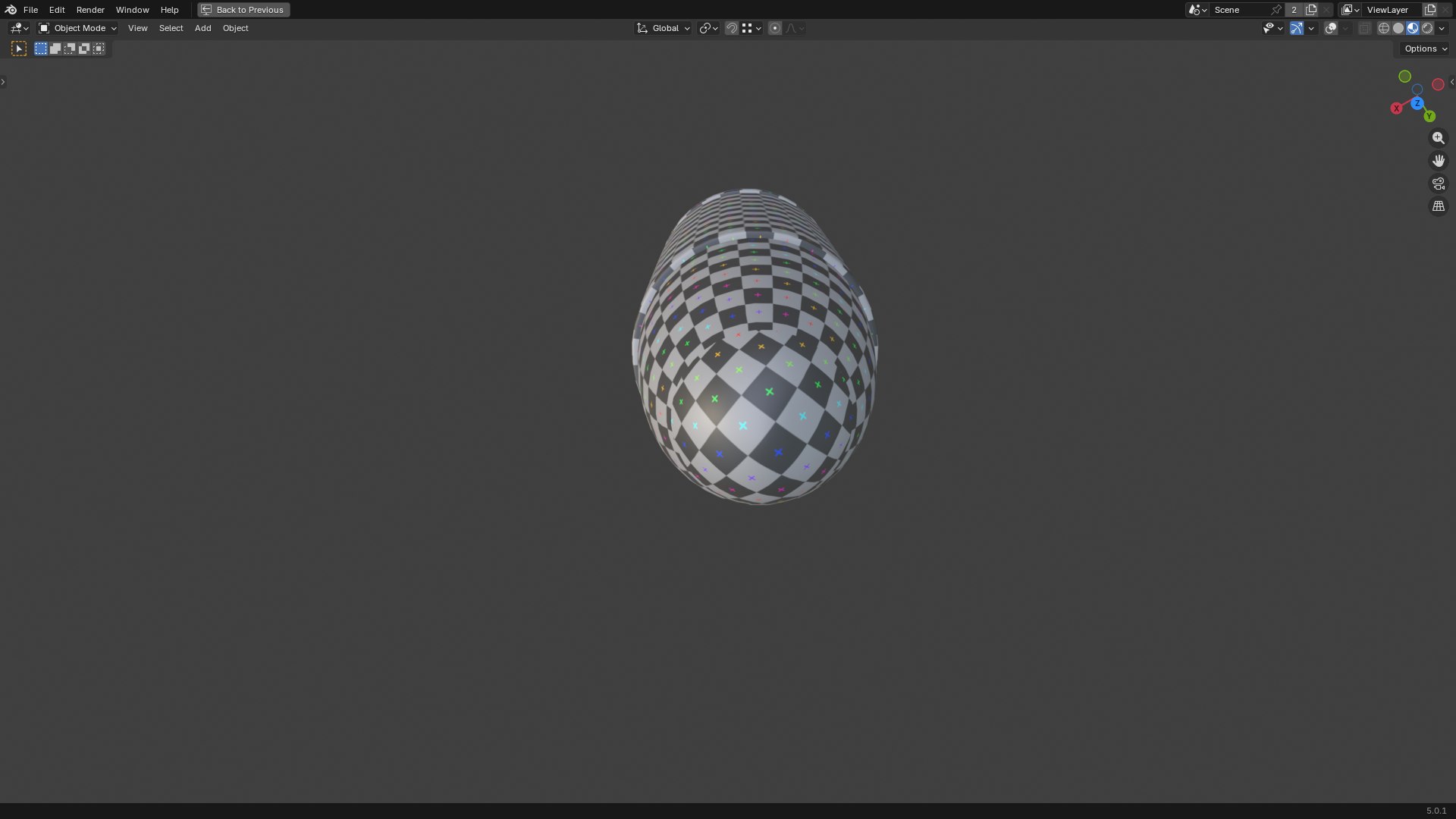Choose 'Set new selection' mode icon
The image size is (1456, 819).
pyautogui.click(x=41, y=49)
